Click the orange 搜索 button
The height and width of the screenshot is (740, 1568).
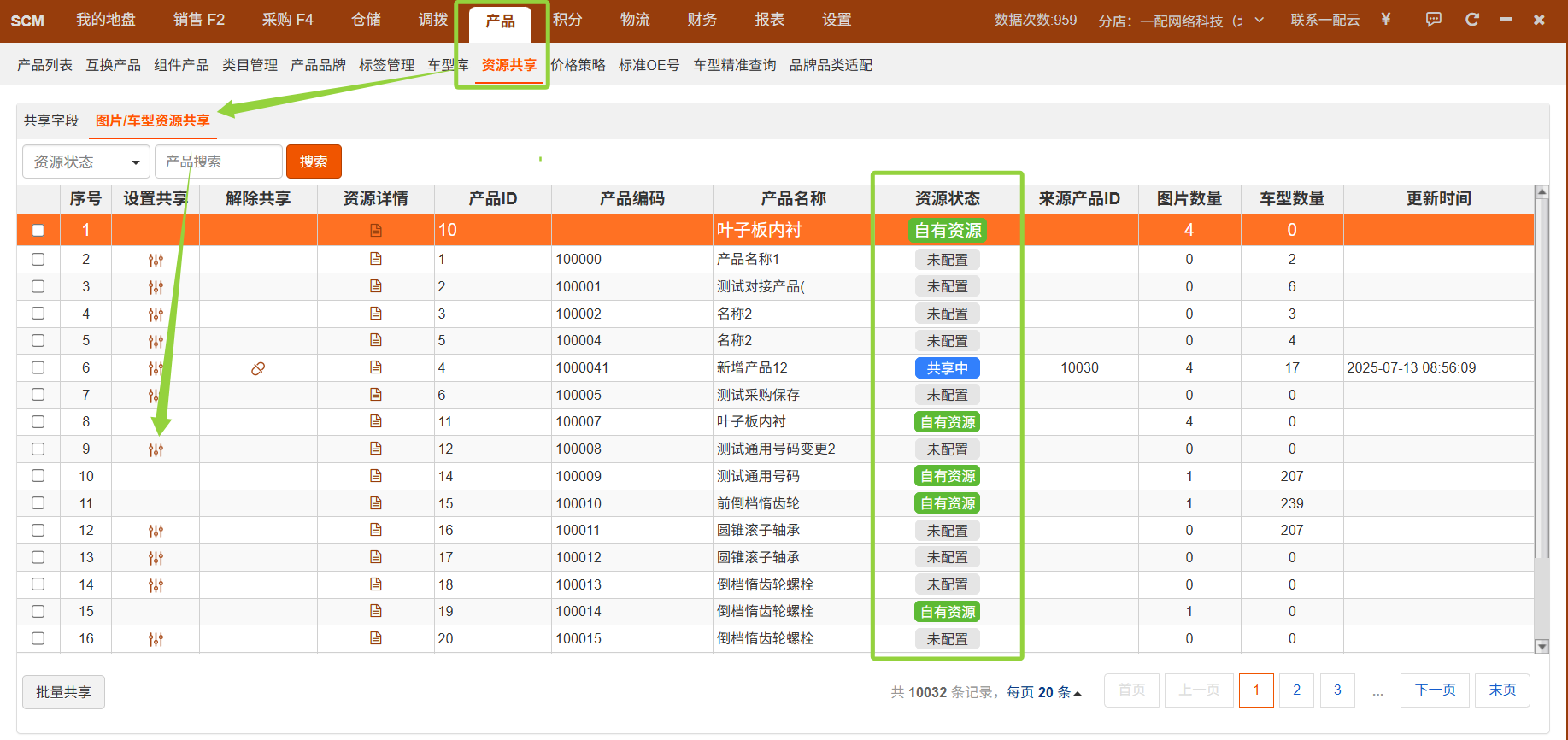point(314,162)
